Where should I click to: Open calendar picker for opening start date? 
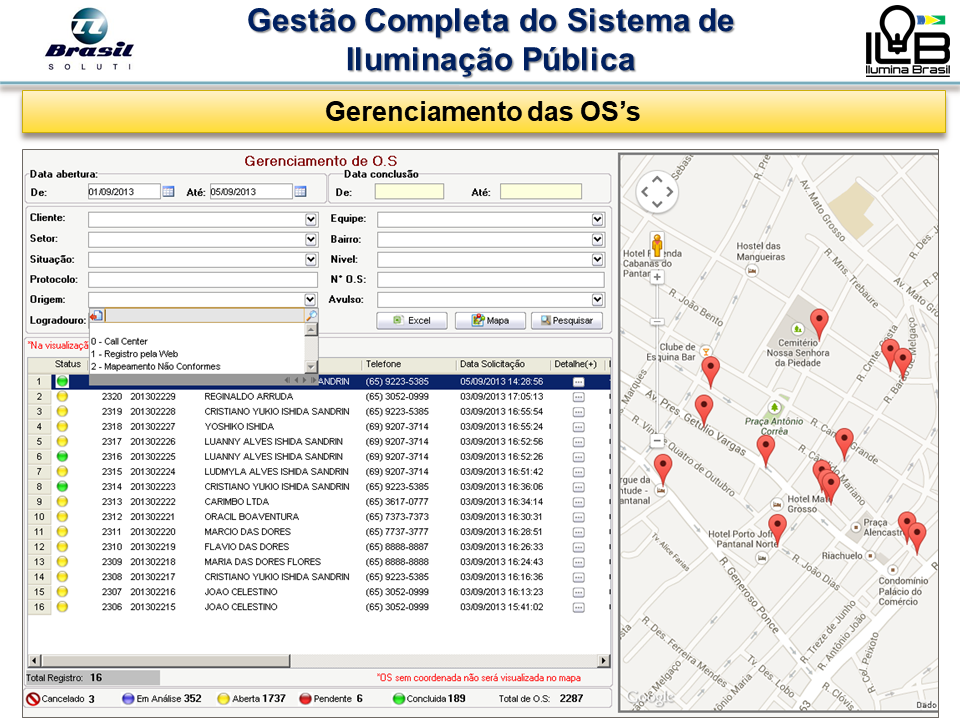168,192
